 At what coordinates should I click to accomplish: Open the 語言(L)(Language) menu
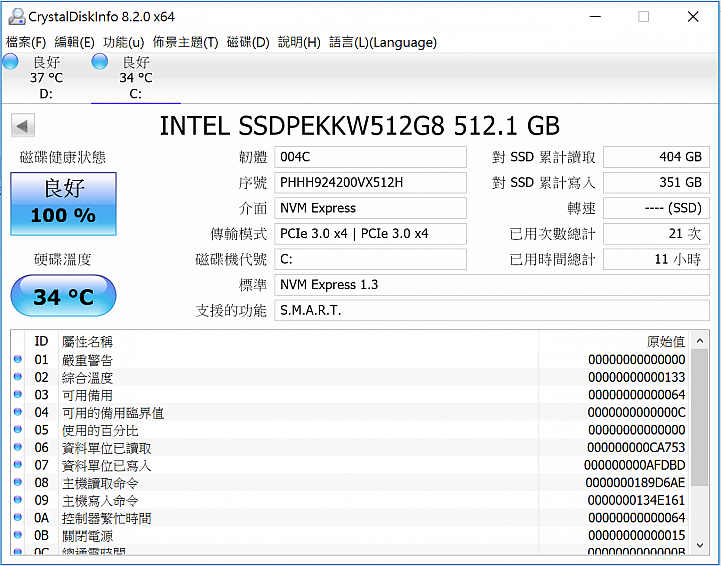tap(383, 42)
